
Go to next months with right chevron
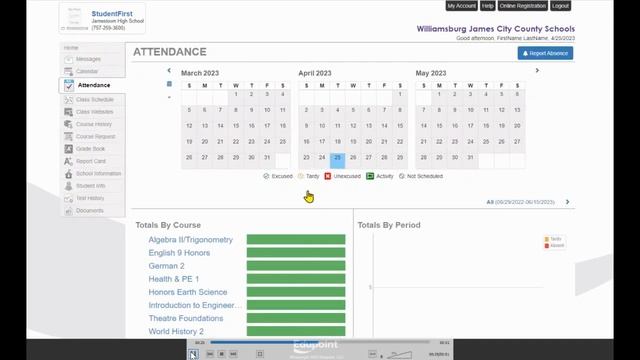[x=537, y=71]
